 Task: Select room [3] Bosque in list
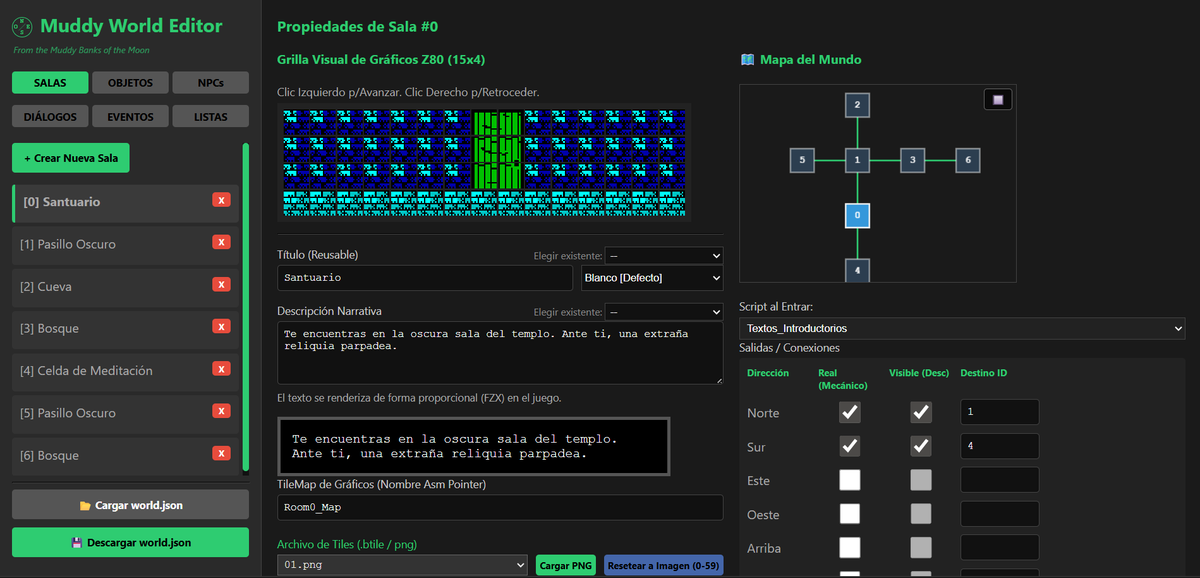point(125,328)
